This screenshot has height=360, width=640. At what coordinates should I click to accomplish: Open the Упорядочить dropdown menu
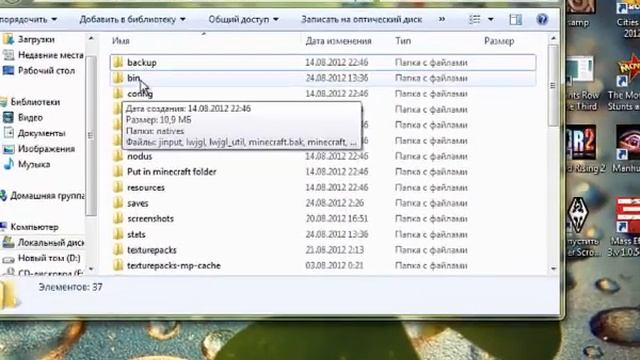pyautogui.click(x=29, y=19)
